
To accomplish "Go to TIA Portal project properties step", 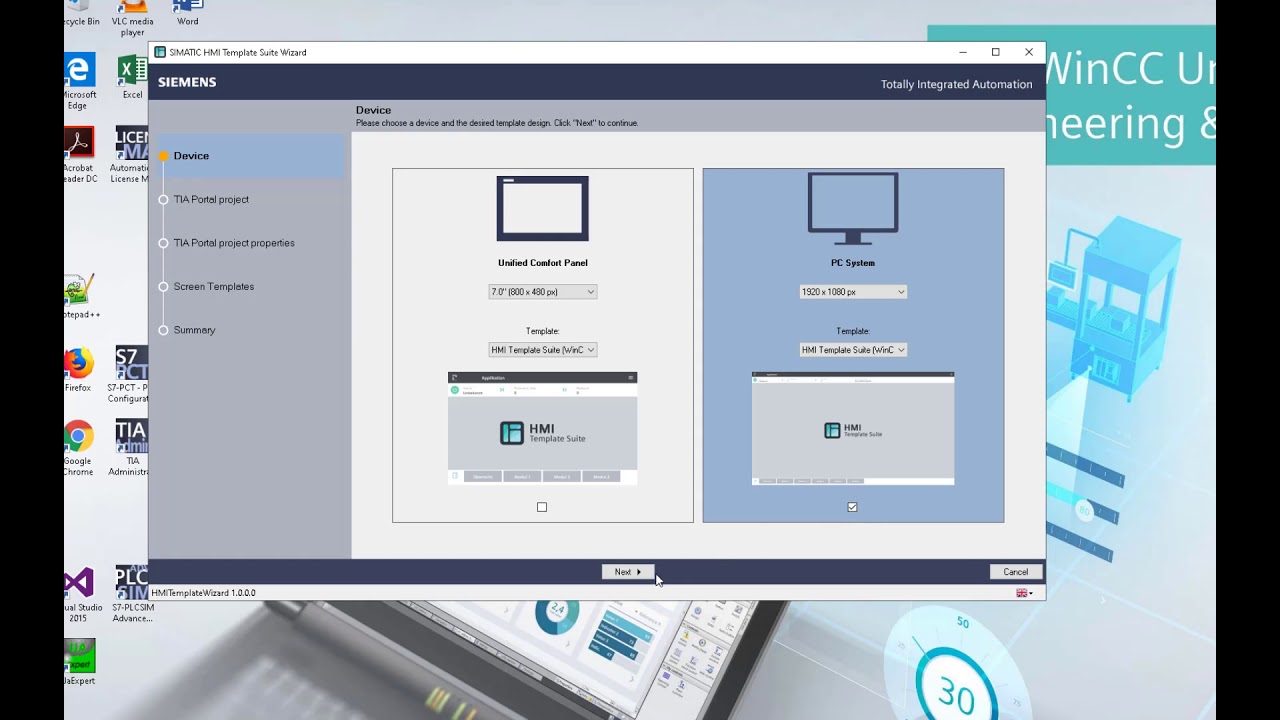I will click(x=234, y=243).
